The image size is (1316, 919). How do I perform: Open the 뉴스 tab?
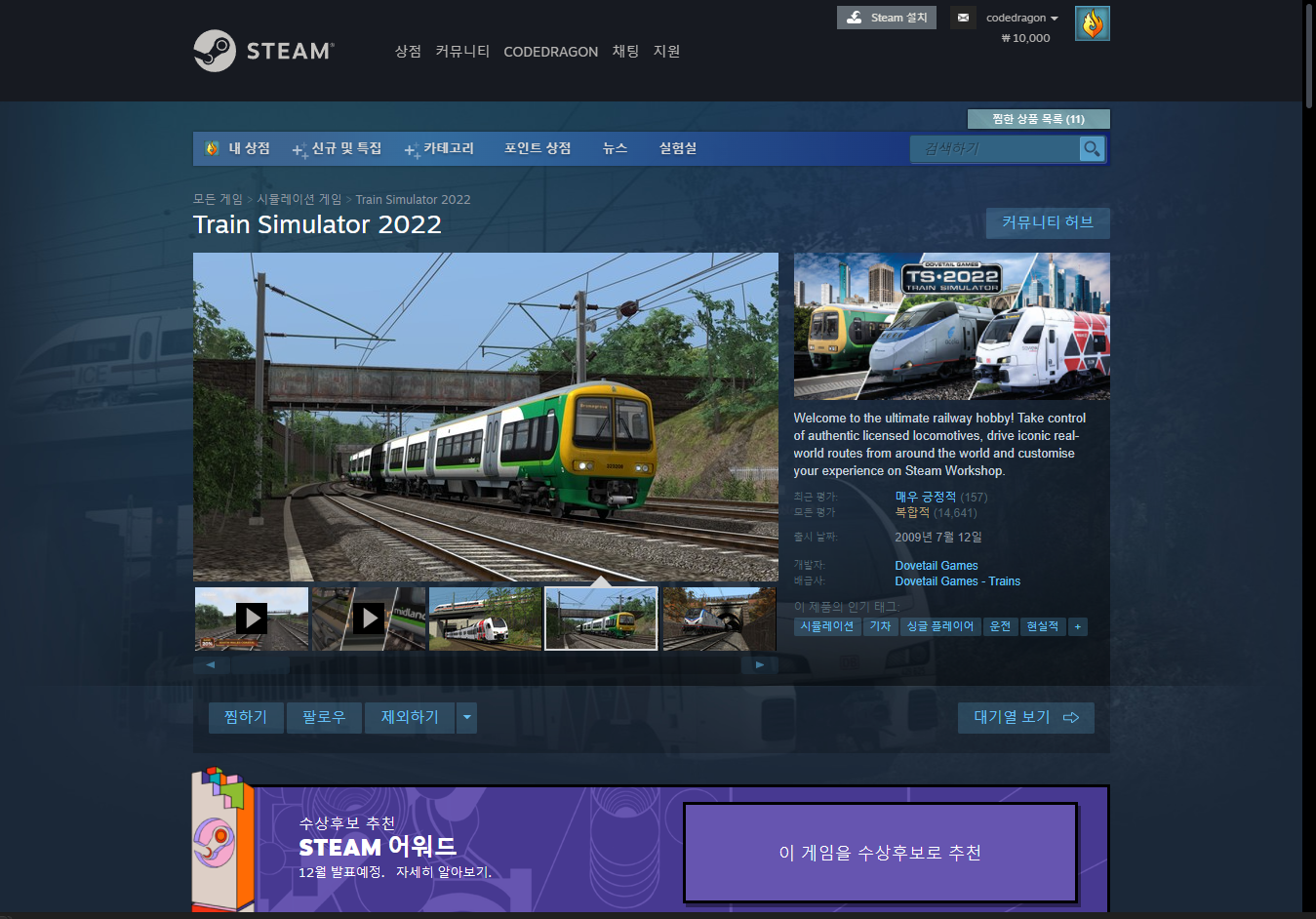pos(615,148)
